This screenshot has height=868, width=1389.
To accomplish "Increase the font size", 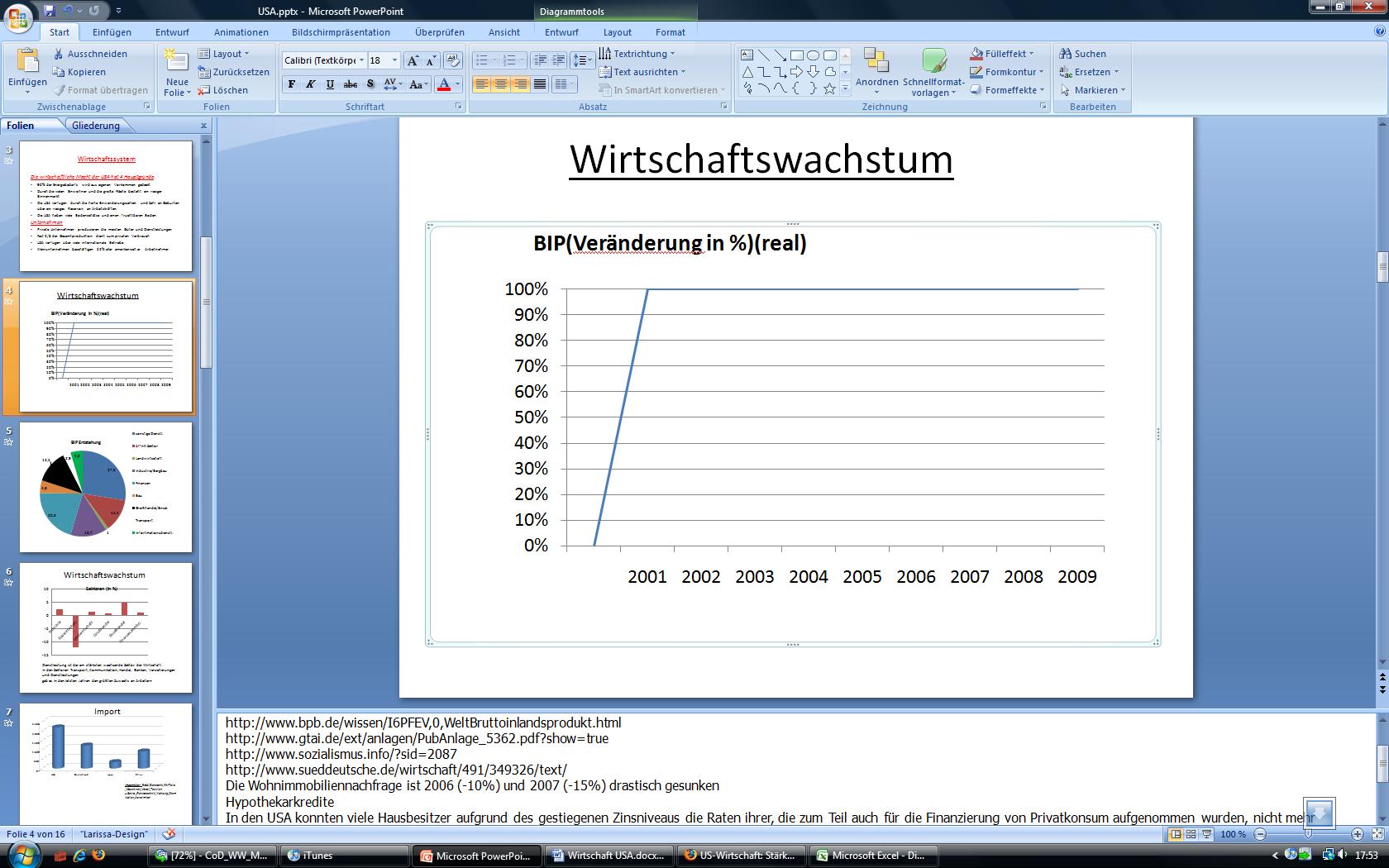I will pyautogui.click(x=413, y=60).
